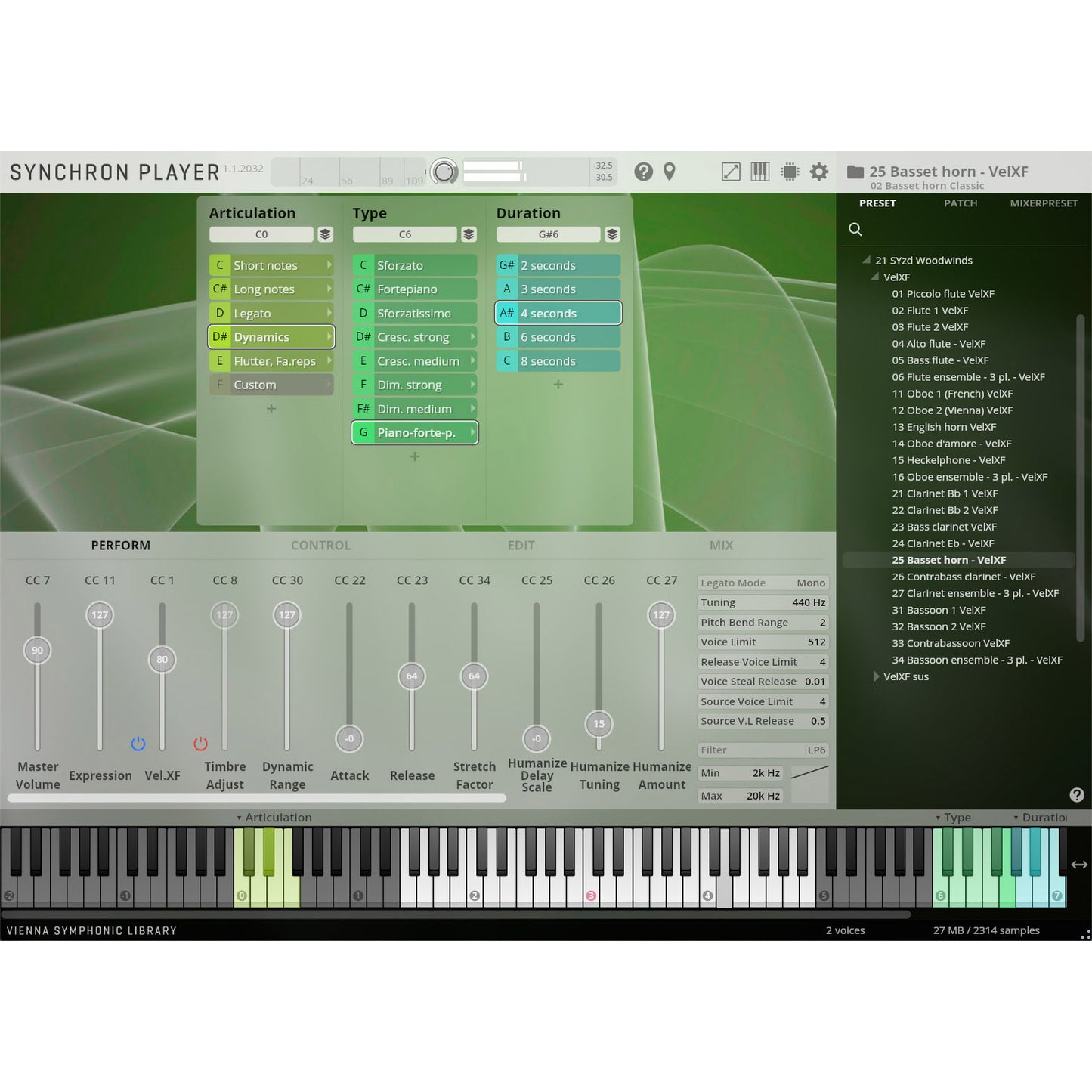This screenshot has width=1092, height=1092.
Task: Click the Articulation layers stack icon
Action: pos(325,234)
